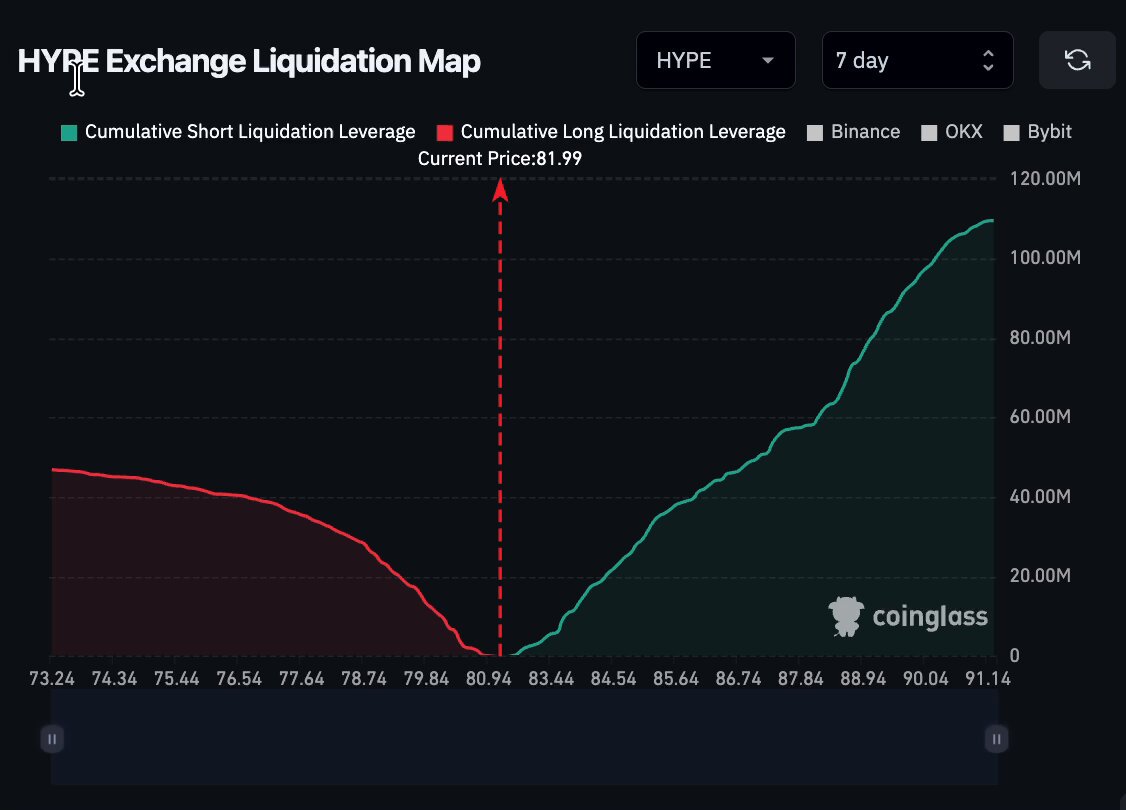The height and width of the screenshot is (810, 1126).
Task: Toggle the Binance legend label
Action: pyautogui.click(x=865, y=131)
